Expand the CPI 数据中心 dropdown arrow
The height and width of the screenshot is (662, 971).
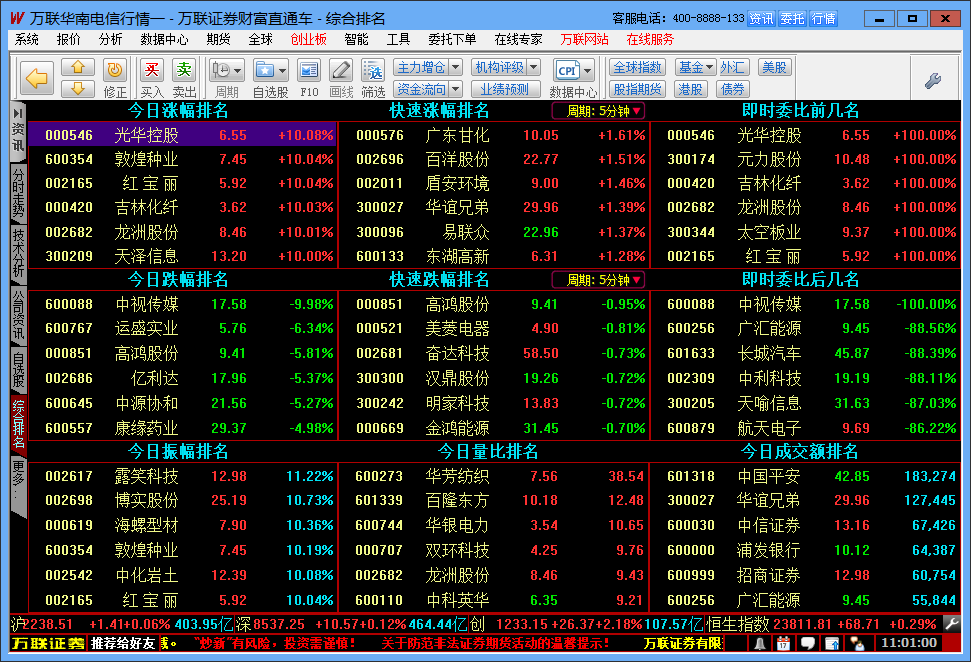click(x=588, y=71)
